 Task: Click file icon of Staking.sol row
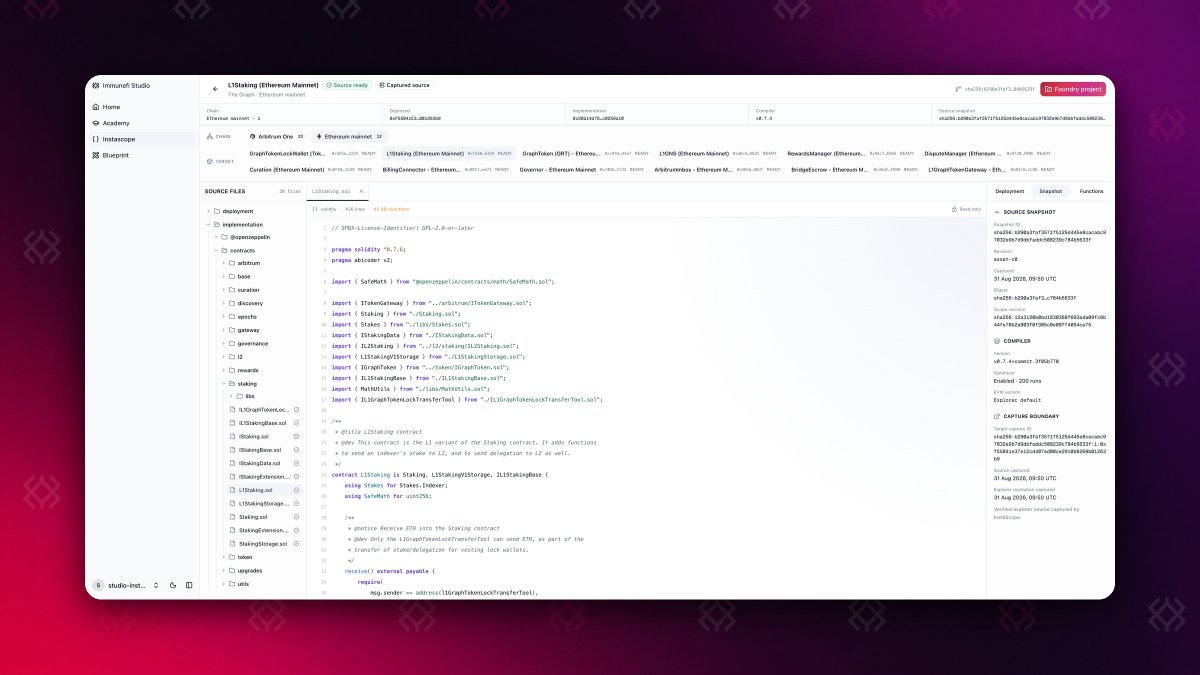[232, 517]
